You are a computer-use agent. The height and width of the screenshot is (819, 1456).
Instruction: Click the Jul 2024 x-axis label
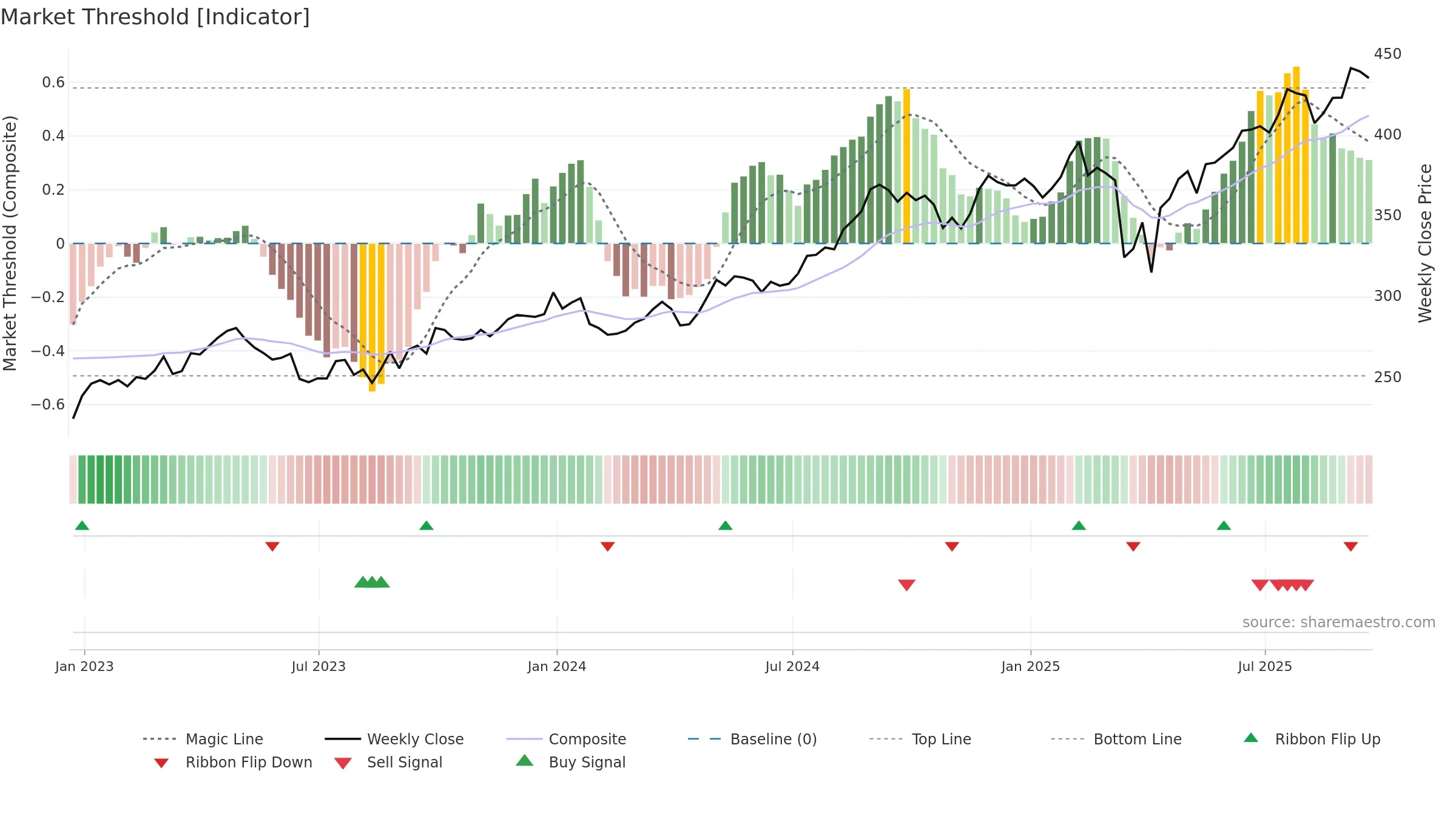click(x=792, y=666)
